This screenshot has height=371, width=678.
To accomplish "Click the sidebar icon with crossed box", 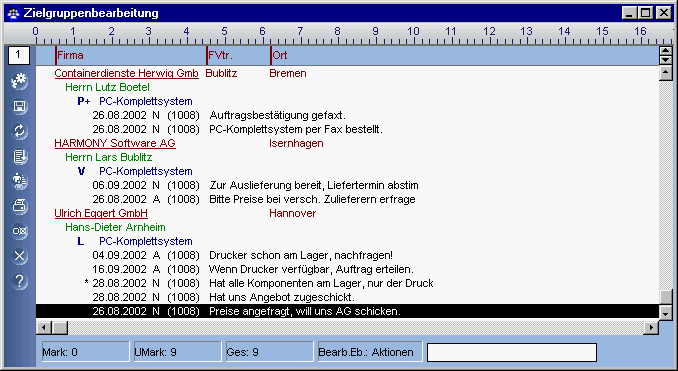I will click(x=19, y=231).
